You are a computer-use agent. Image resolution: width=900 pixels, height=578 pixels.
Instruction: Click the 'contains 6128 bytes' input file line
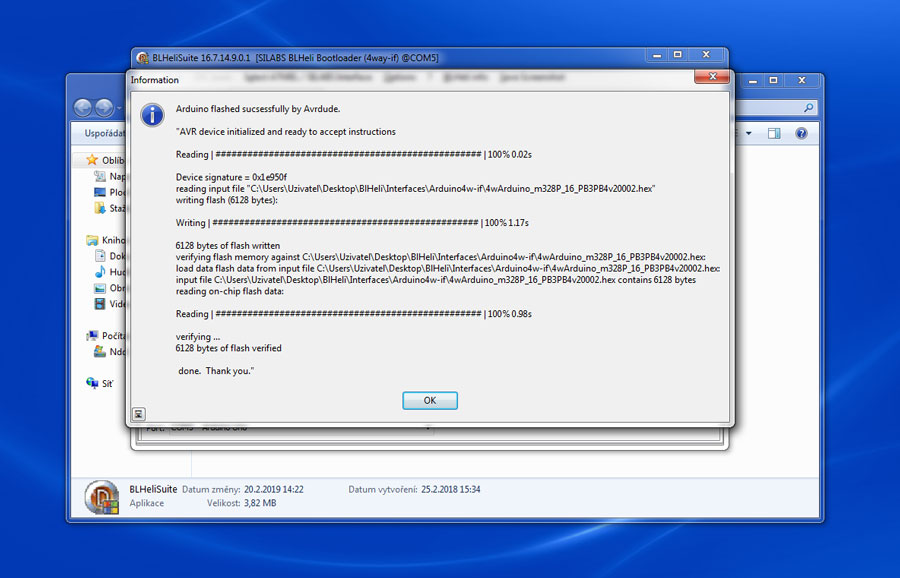tap(436, 280)
